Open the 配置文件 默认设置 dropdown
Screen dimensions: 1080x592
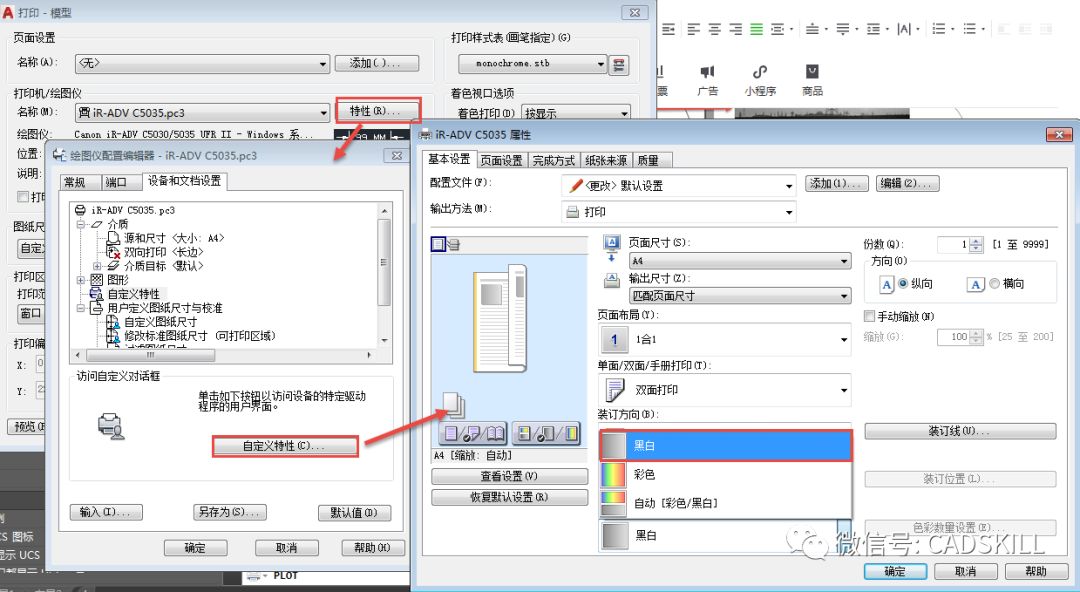pyautogui.click(x=679, y=185)
